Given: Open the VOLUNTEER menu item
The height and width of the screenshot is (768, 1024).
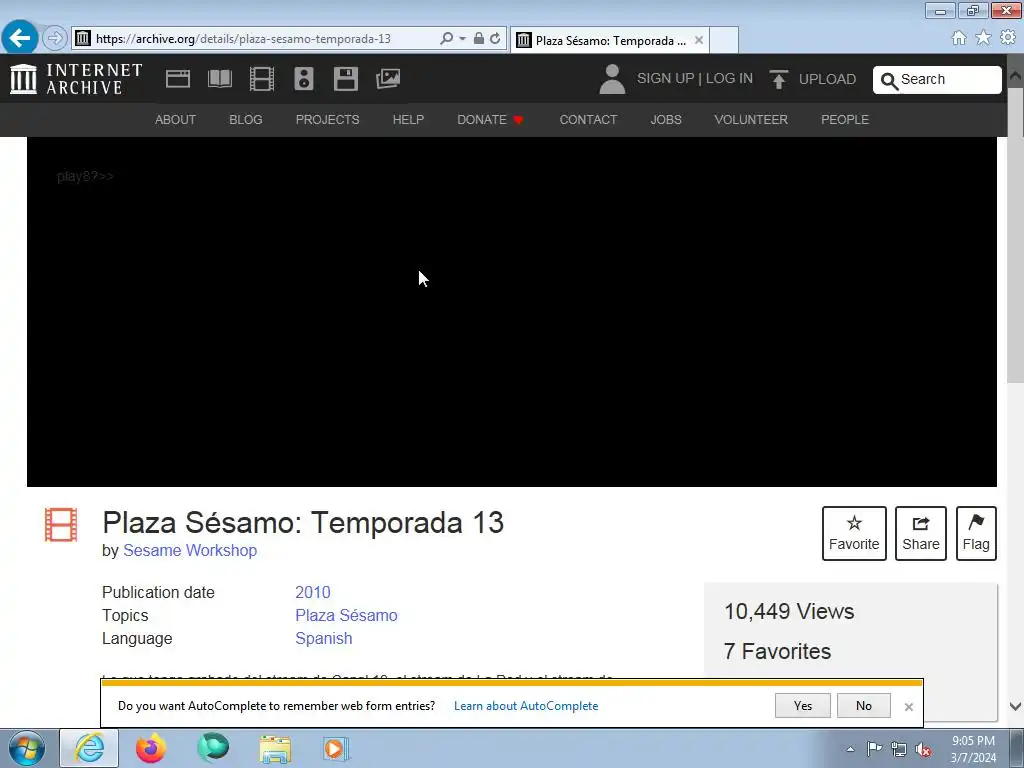Looking at the screenshot, I should 751,120.
